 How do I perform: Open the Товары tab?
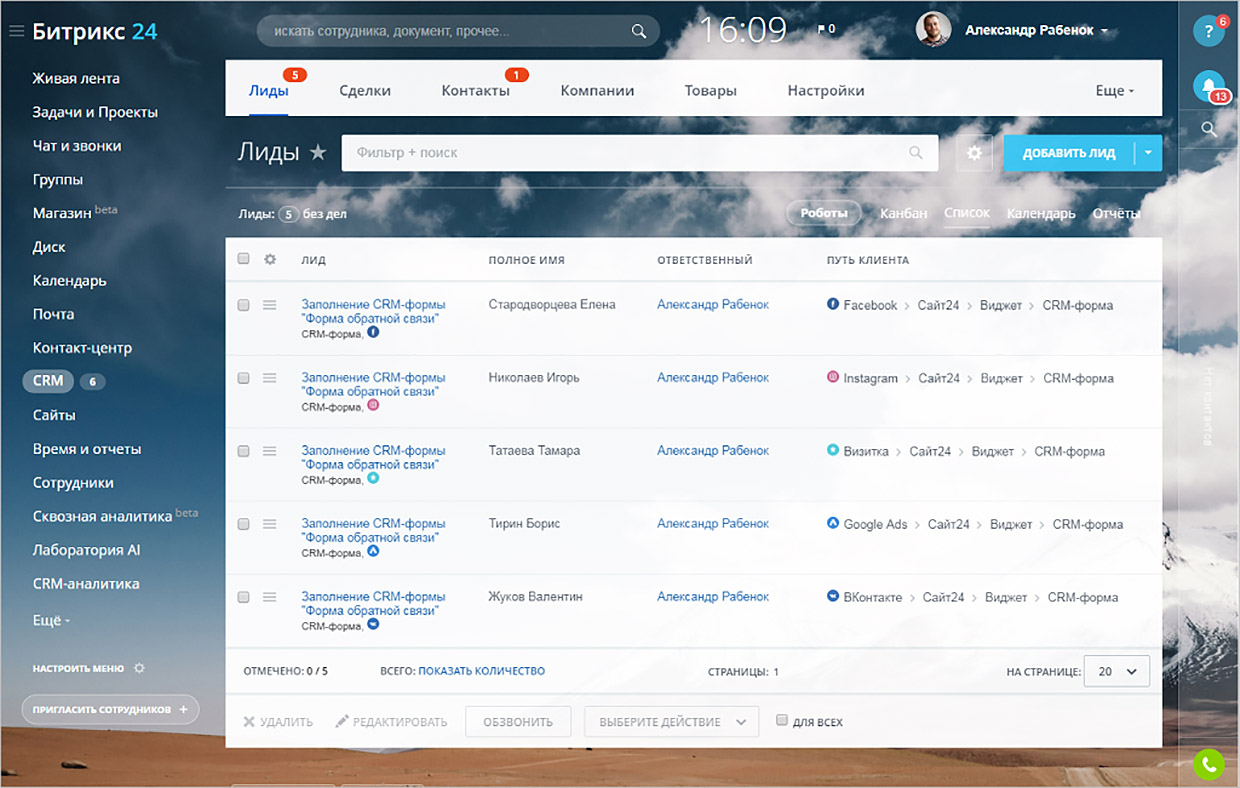pos(711,90)
